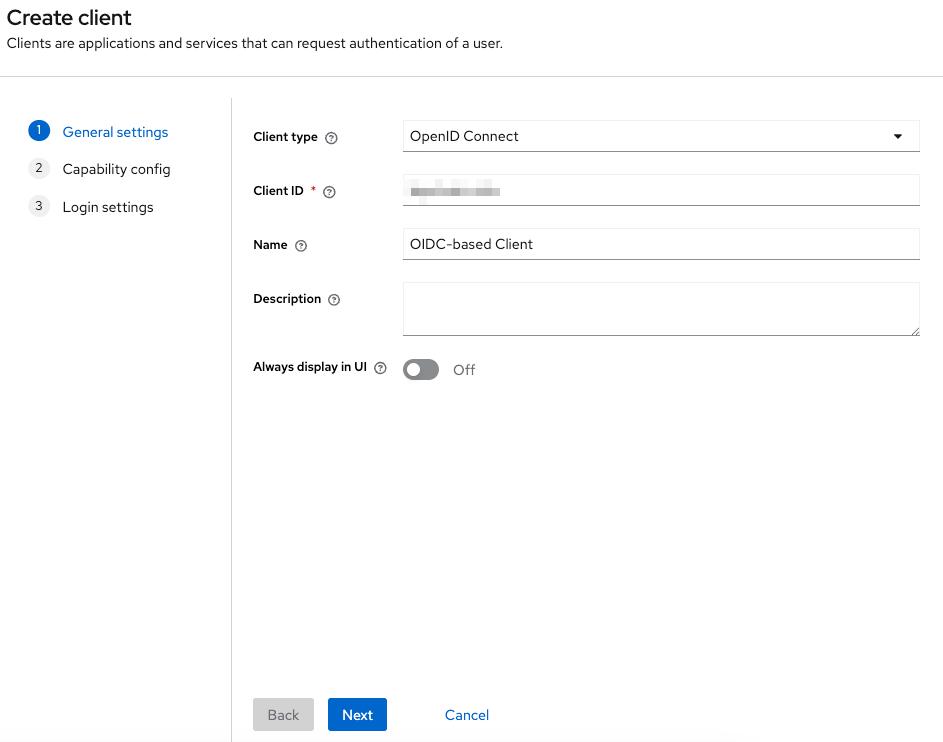Open the OpenID Connect client type dropdown
This screenshot has height=742, width=943.
coord(650,136)
